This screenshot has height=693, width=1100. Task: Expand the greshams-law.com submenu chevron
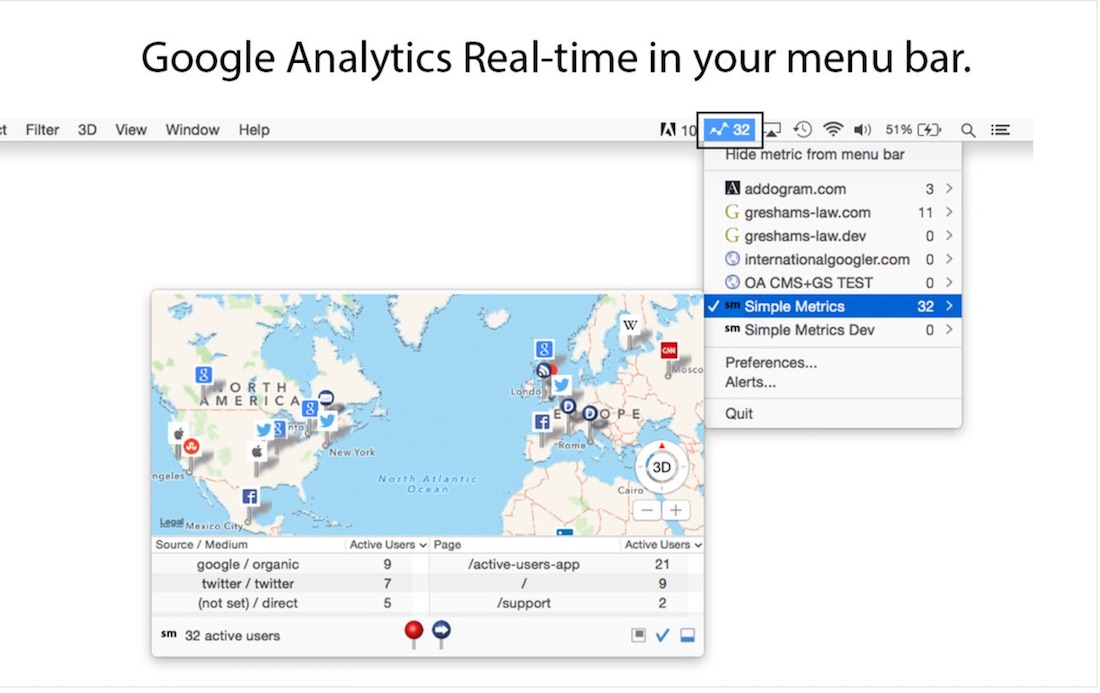949,212
